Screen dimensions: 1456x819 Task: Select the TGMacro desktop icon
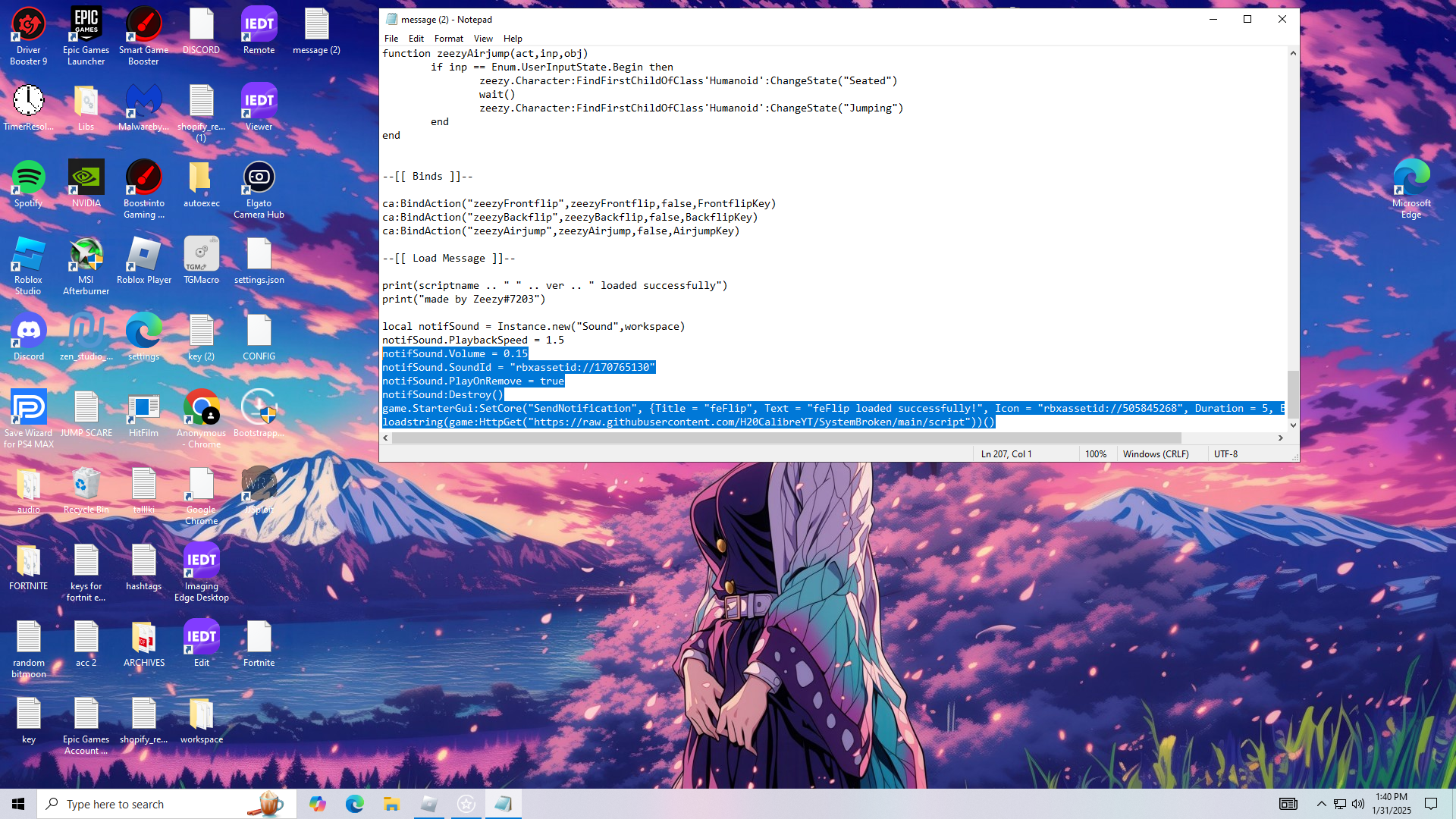[x=202, y=261]
